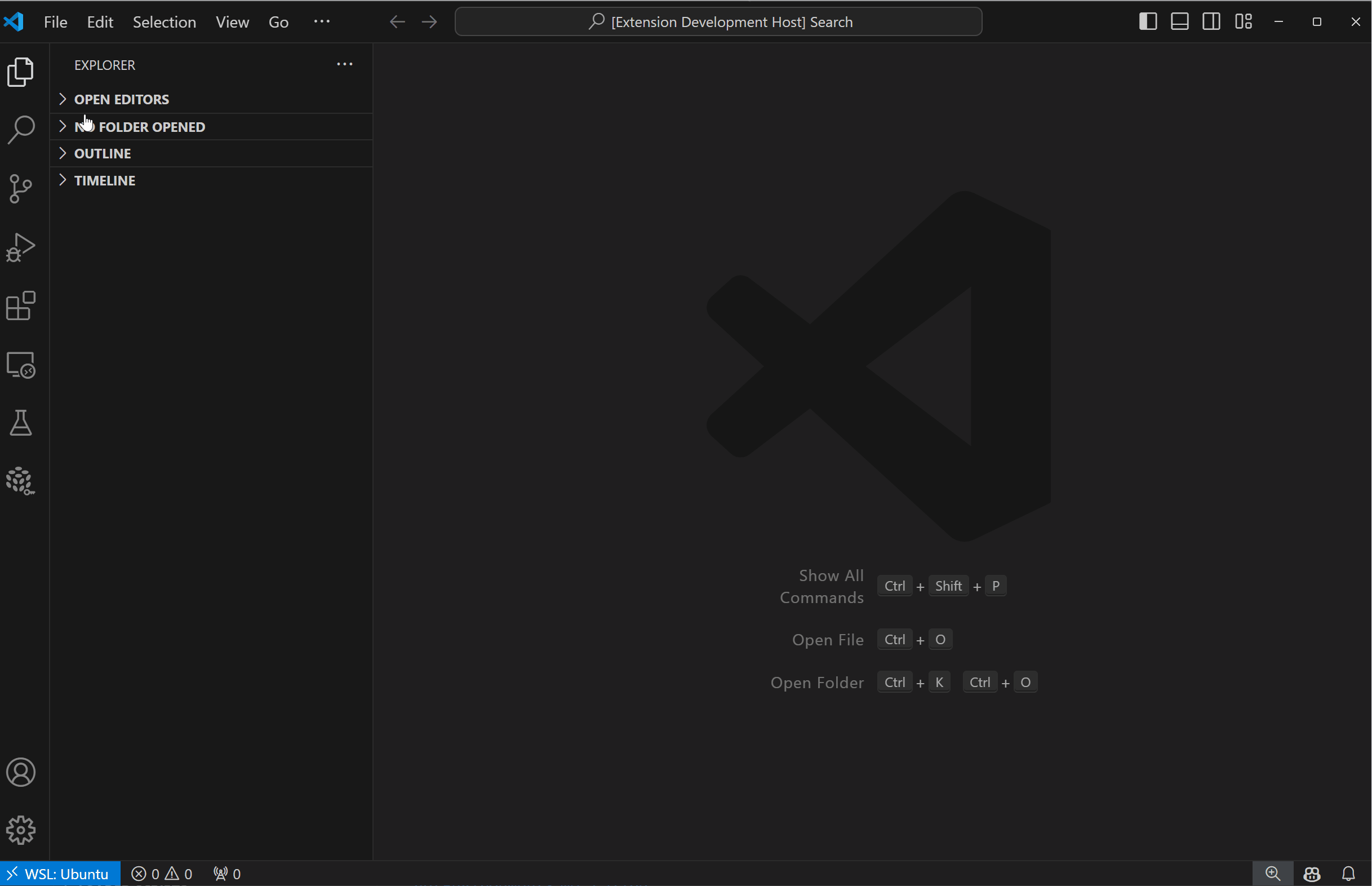Toggle primary side bar visibility
Image resolution: width=1372 pixels, height=886 pixels.
point(1148,22)
